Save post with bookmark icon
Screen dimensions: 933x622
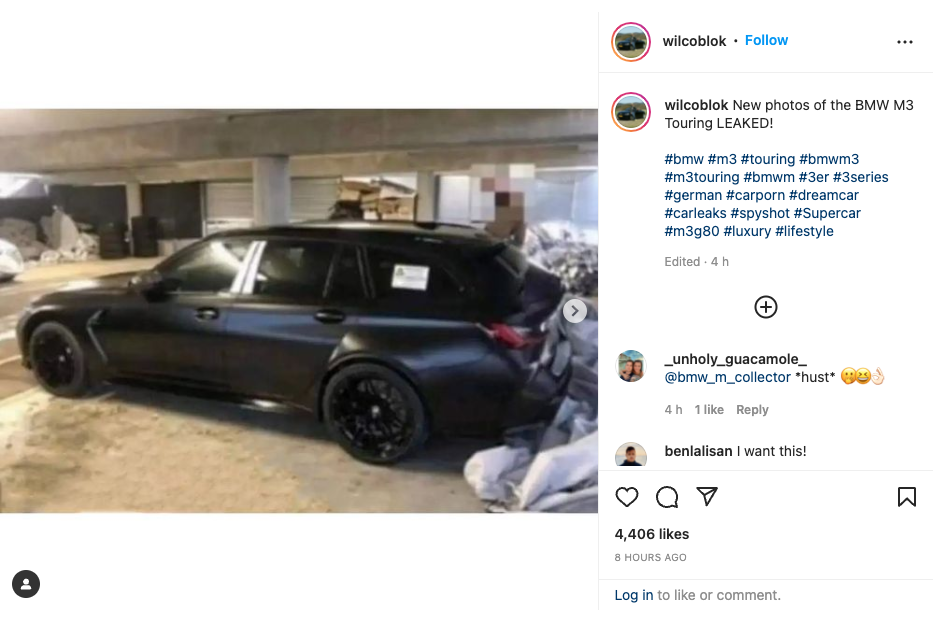906,497
